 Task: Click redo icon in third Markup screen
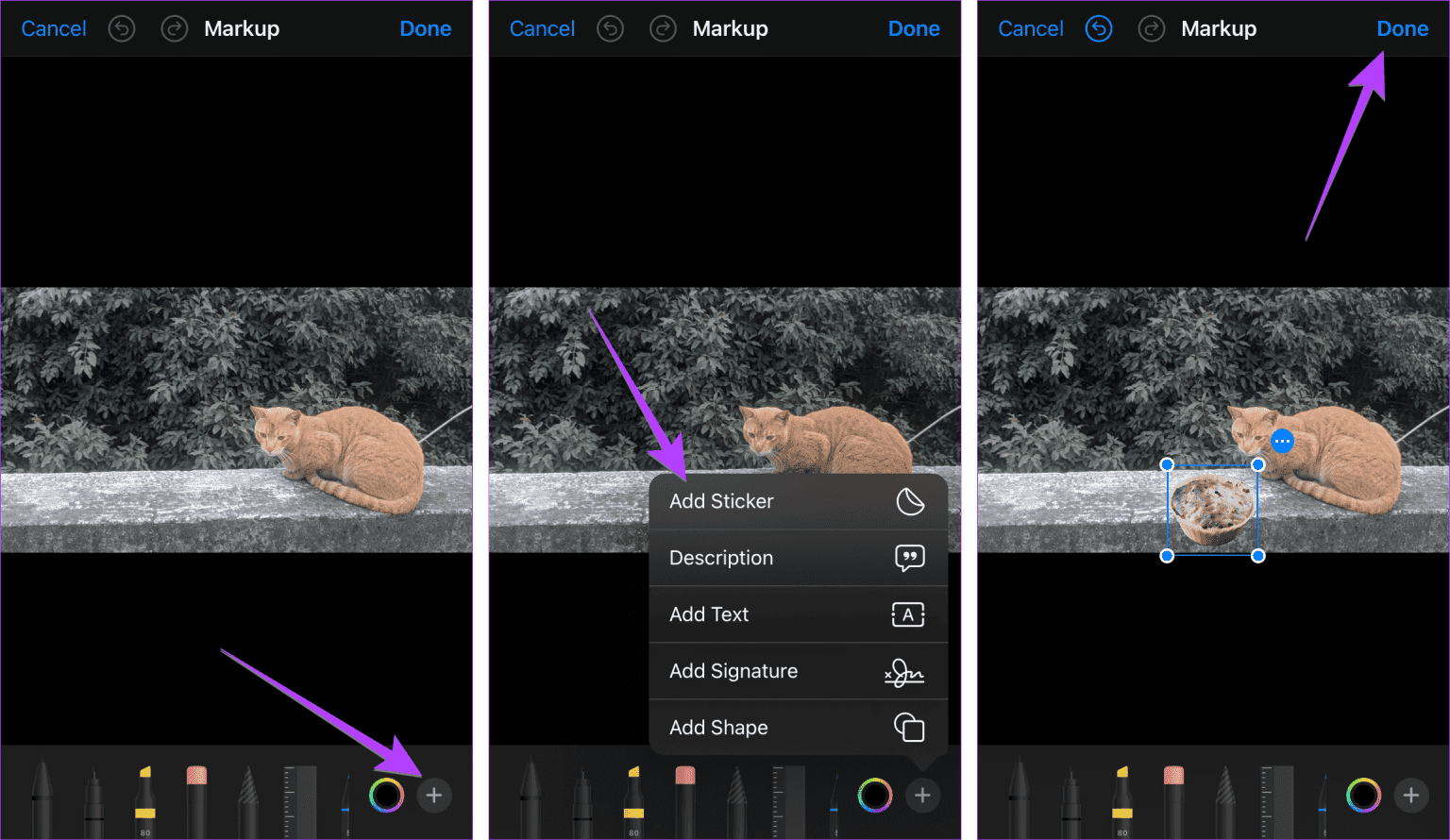[1152, 29]
